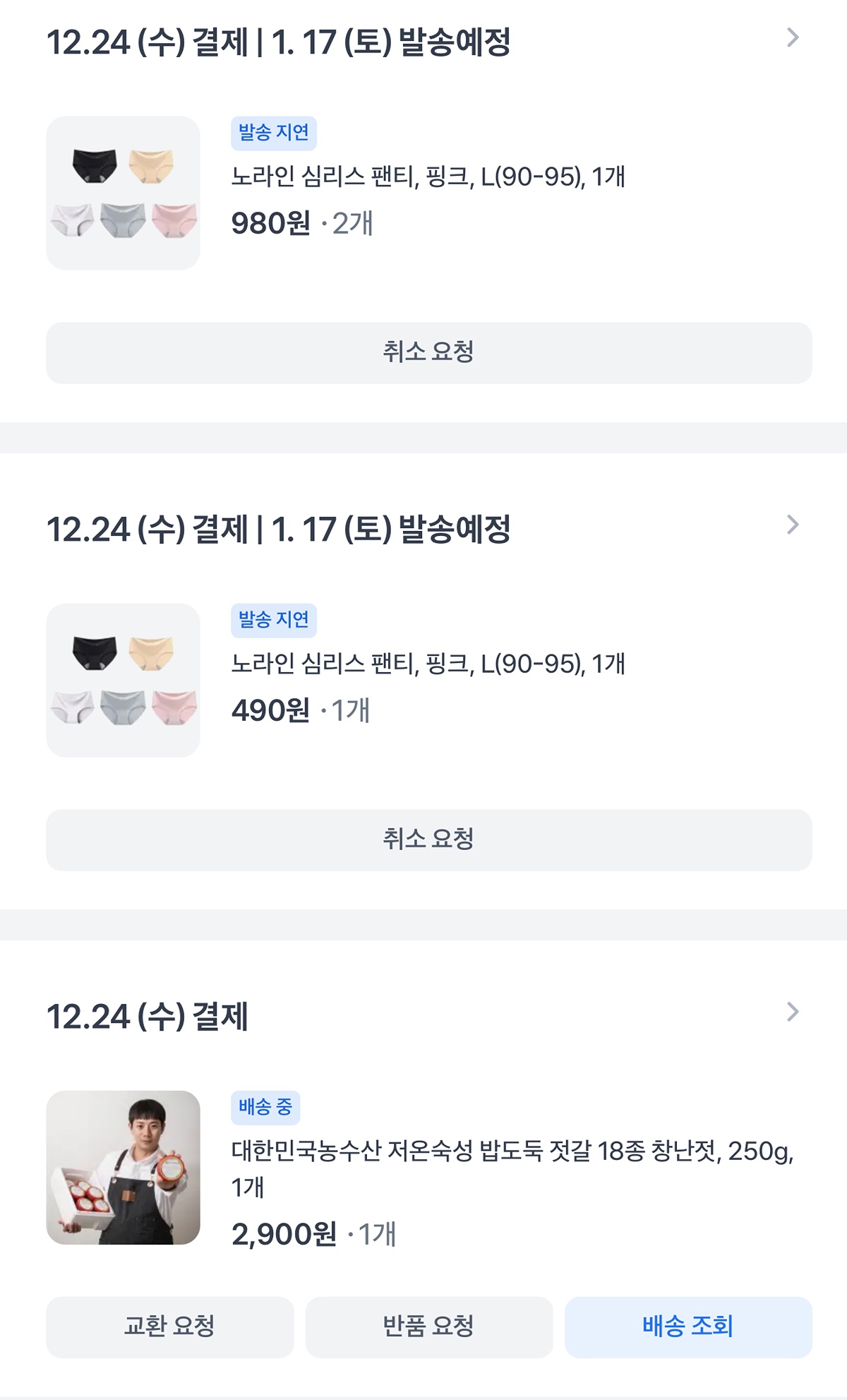
Task: Tap 취소 요청 button for 490원 order
Action: click(x=429, y=840)
